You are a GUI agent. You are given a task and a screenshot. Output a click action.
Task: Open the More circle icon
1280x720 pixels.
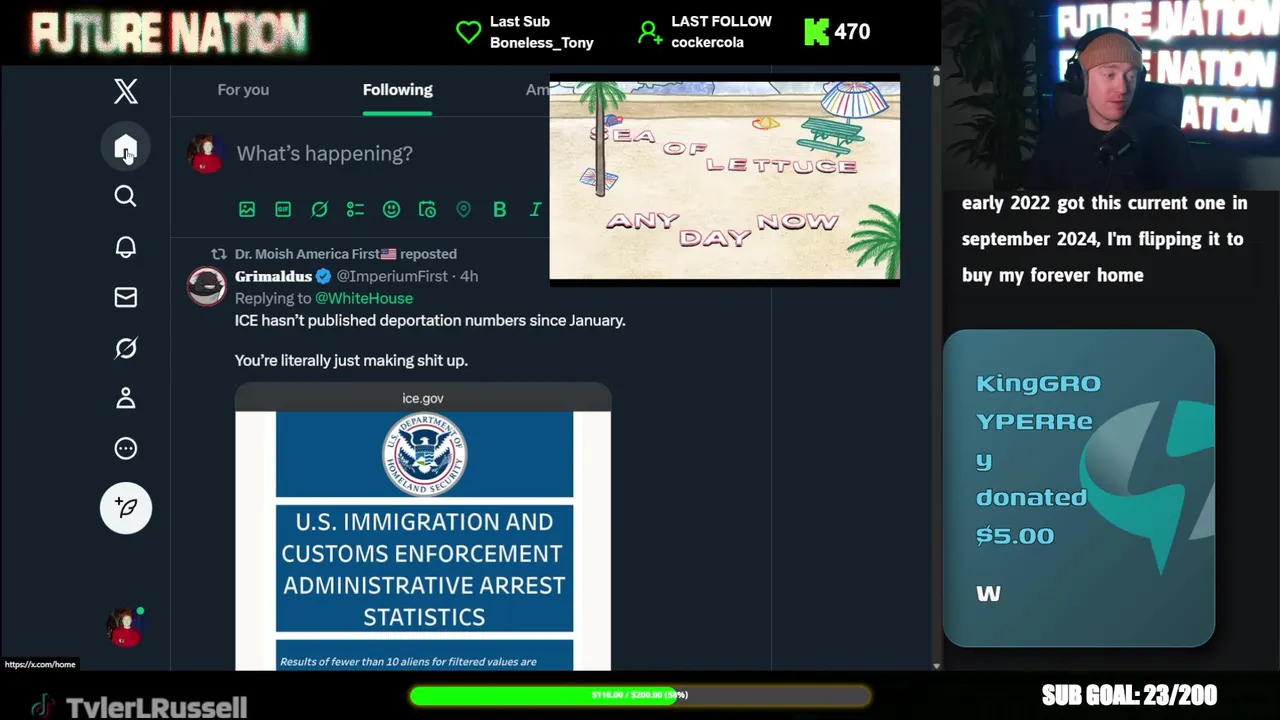pos(125,448)
